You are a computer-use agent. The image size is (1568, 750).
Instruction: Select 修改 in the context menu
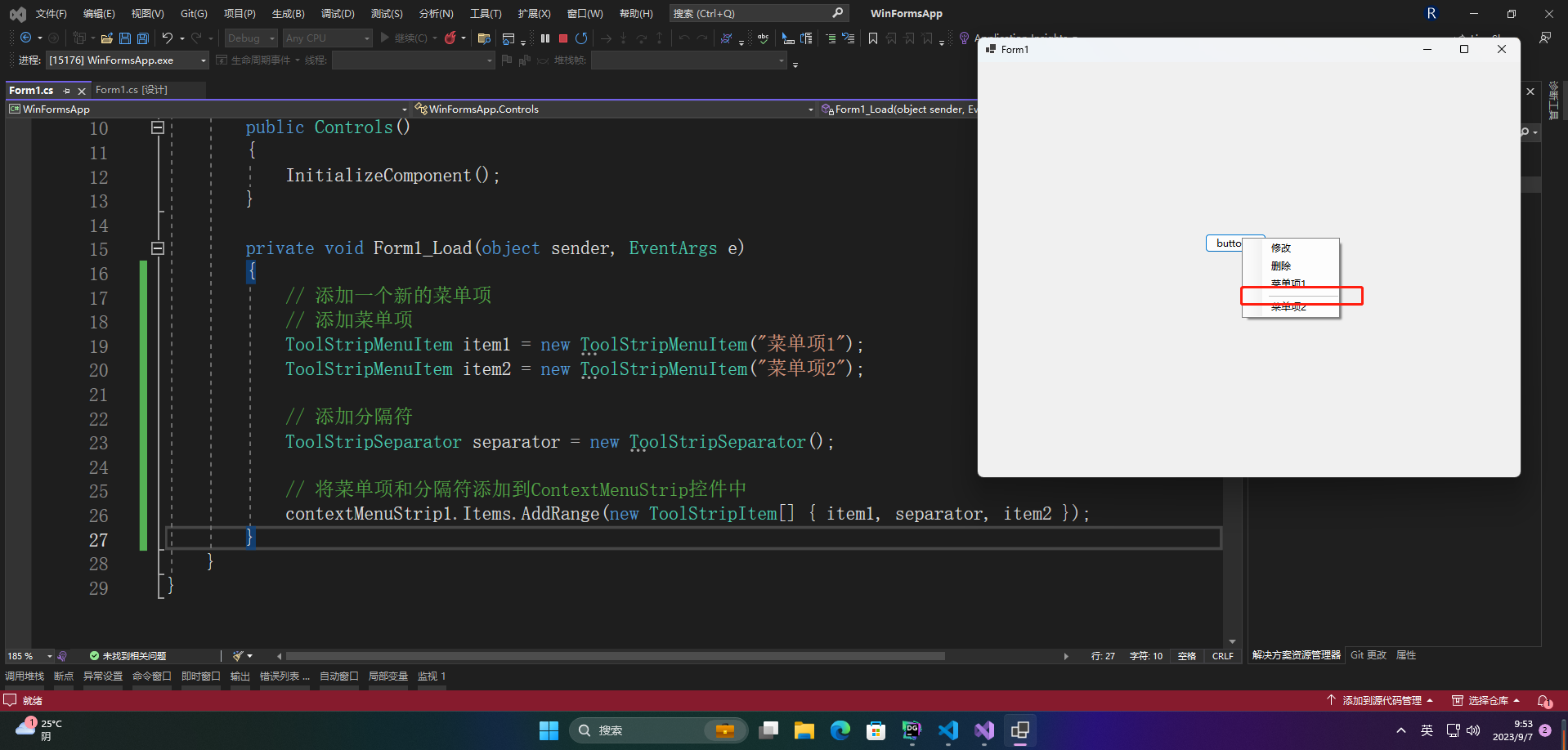click(x=1281, y=248)
